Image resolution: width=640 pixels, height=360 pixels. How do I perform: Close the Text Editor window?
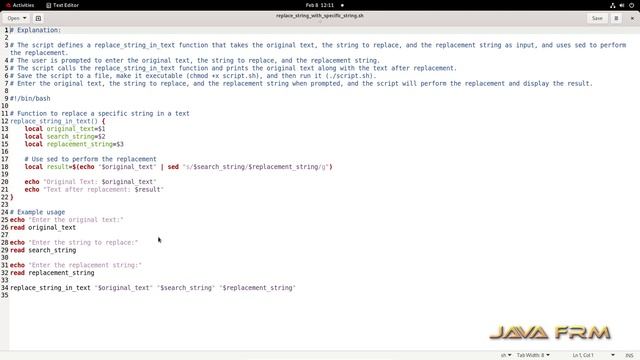[632, 18]
